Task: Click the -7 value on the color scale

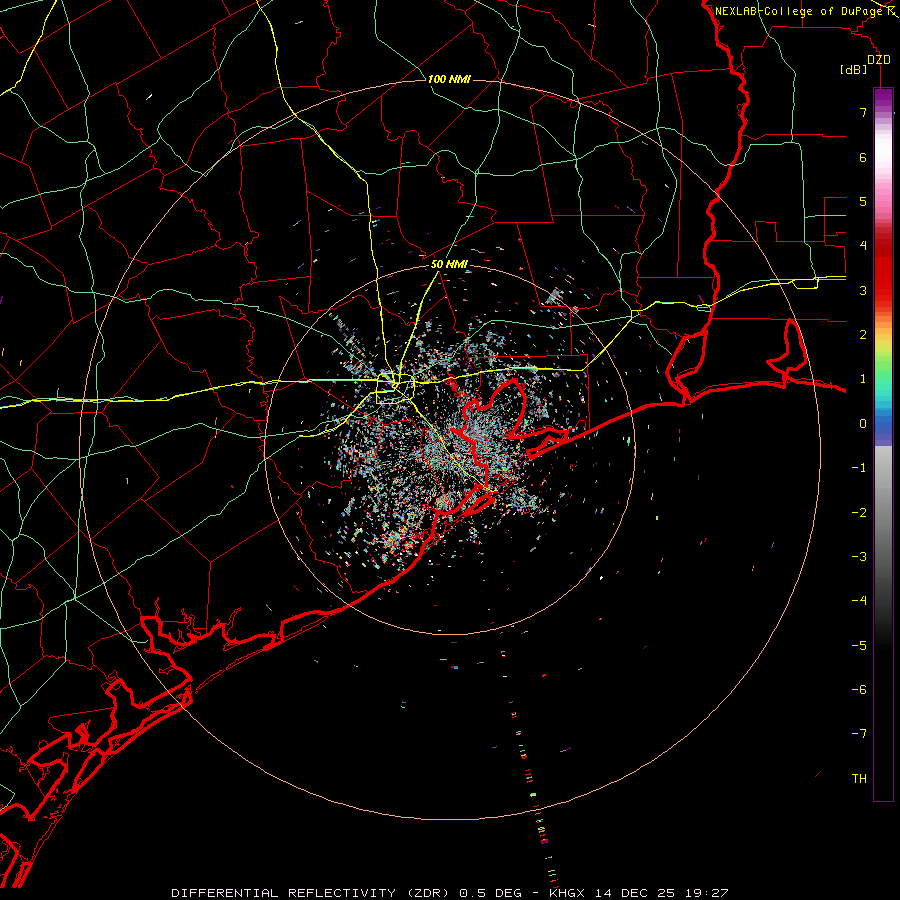Action: tap(859, 734)
